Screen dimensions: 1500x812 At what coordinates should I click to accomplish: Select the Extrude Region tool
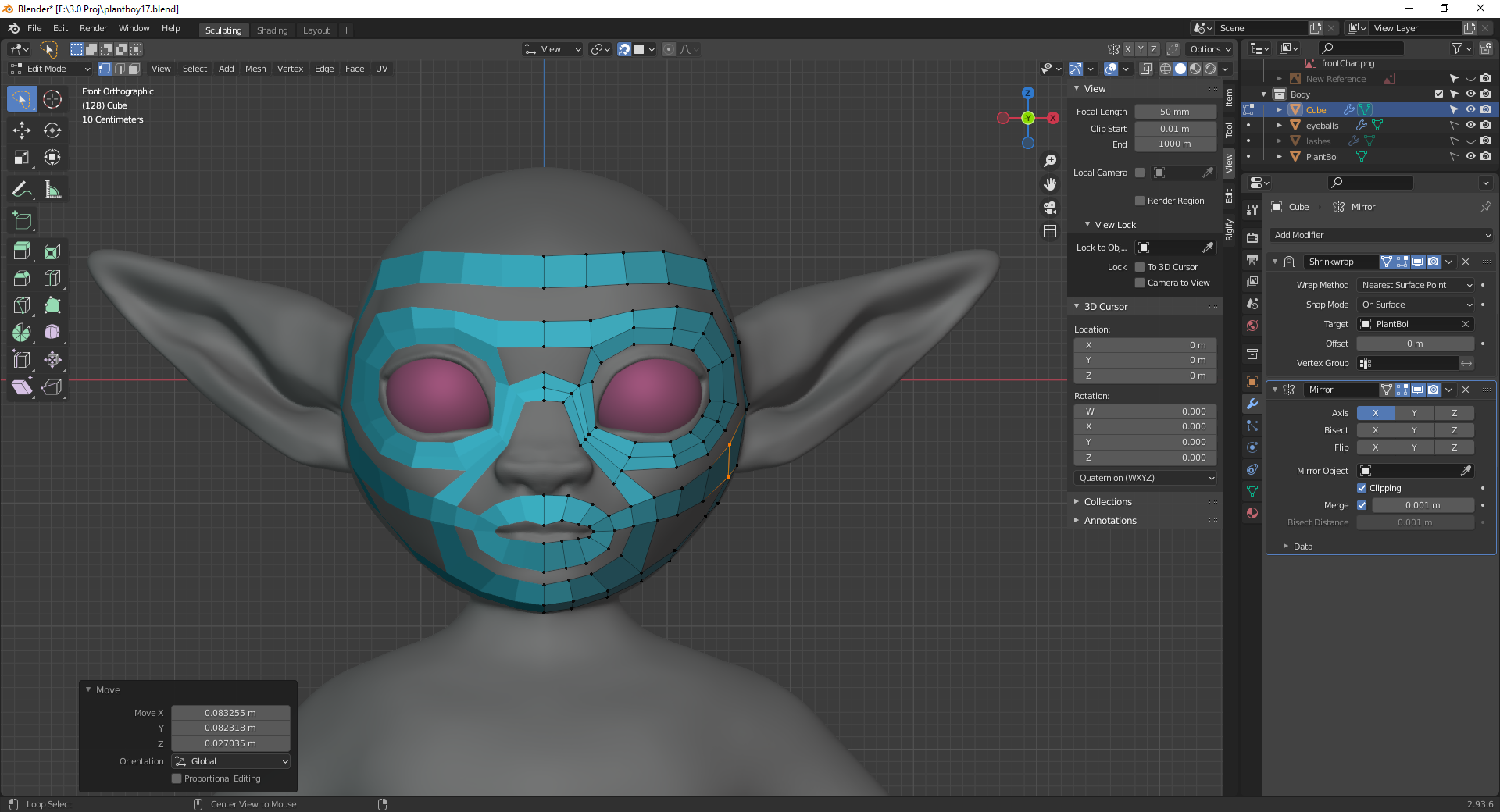pyautogui.click(x=22, y=251)
